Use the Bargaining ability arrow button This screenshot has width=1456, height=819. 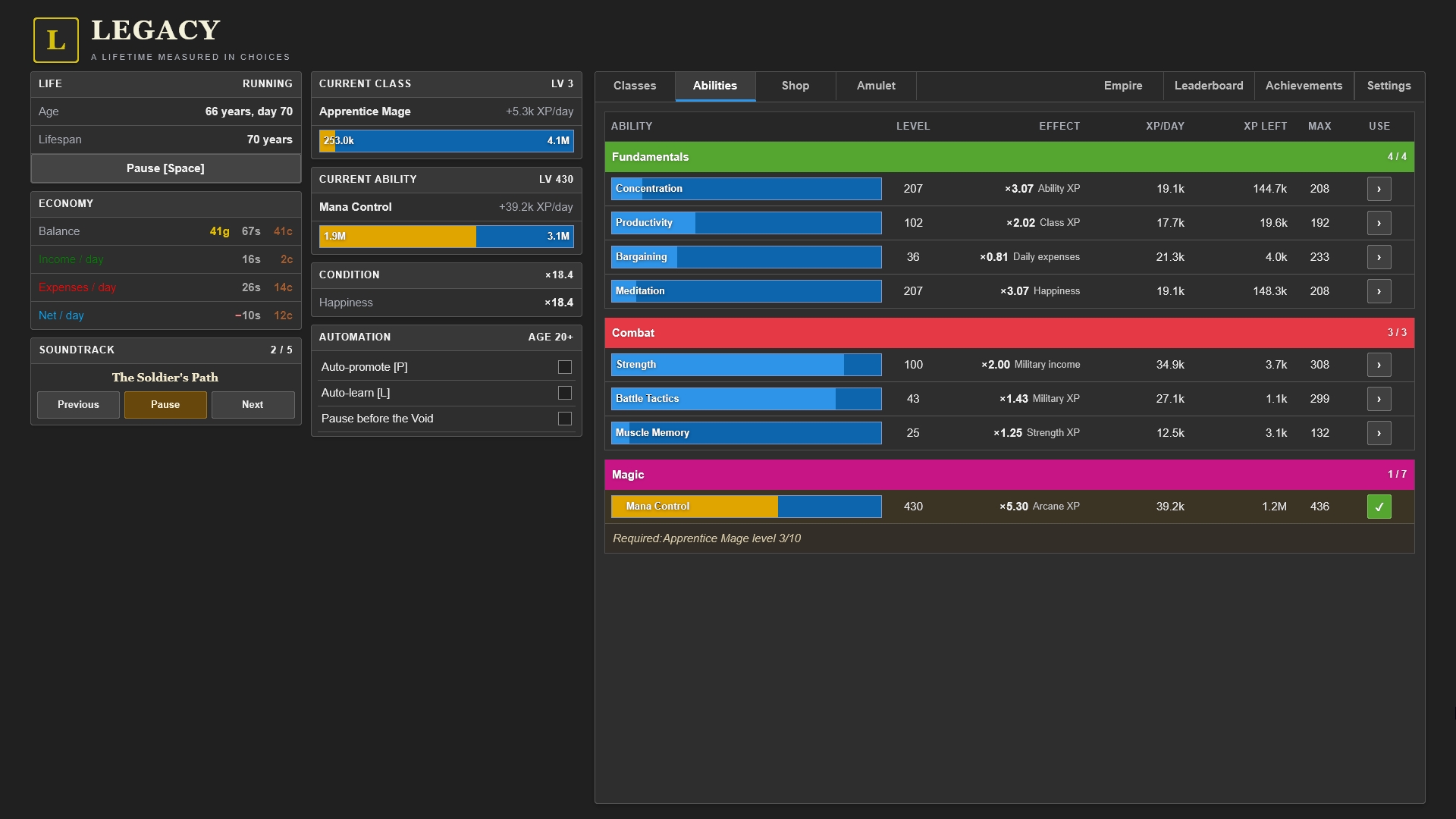[1379, 257]
